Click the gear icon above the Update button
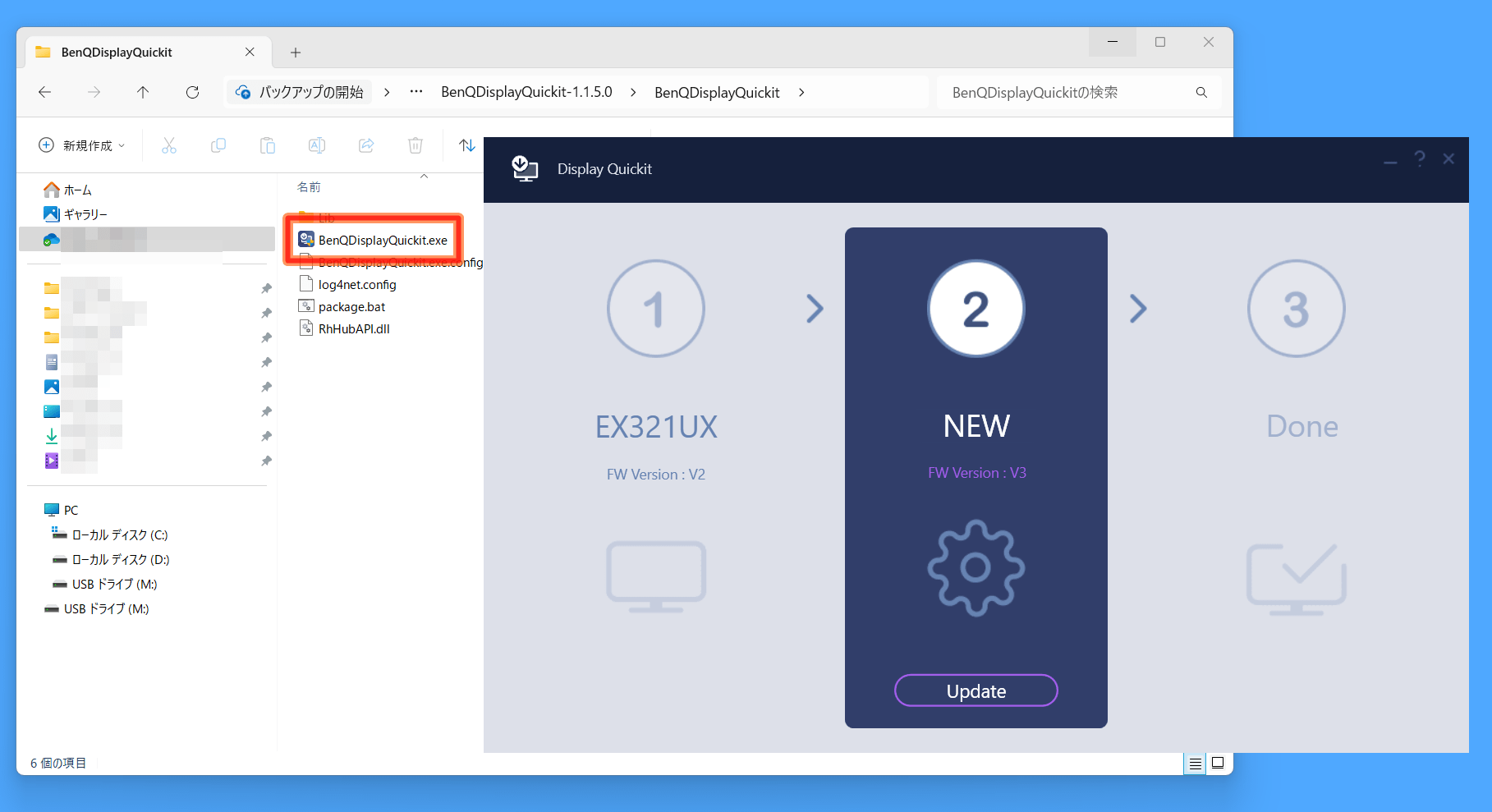Viewport: 1492px width, 812px height. click(976, 567)
